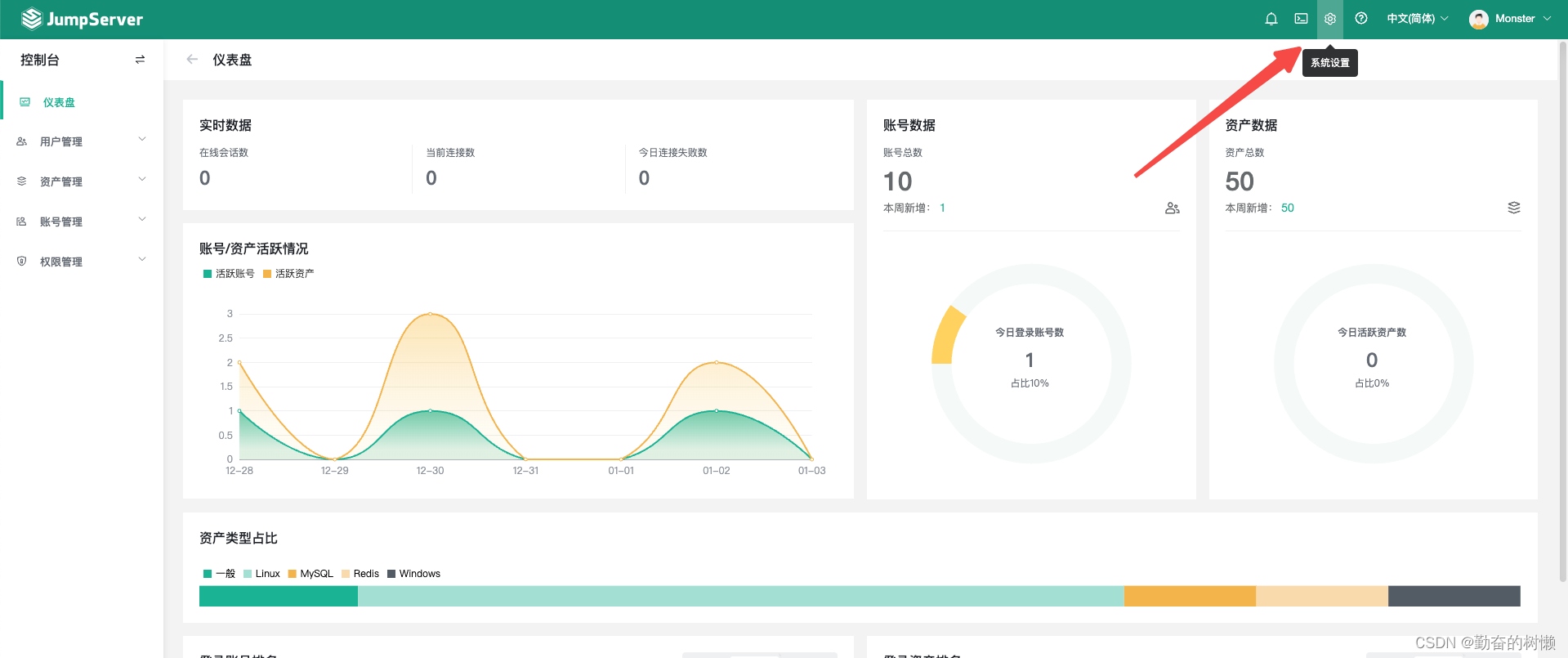Expand the 账号管理 menu chevron
Image resolution: width=1568 pixels, height=658 pixels.
coord(142,220)
